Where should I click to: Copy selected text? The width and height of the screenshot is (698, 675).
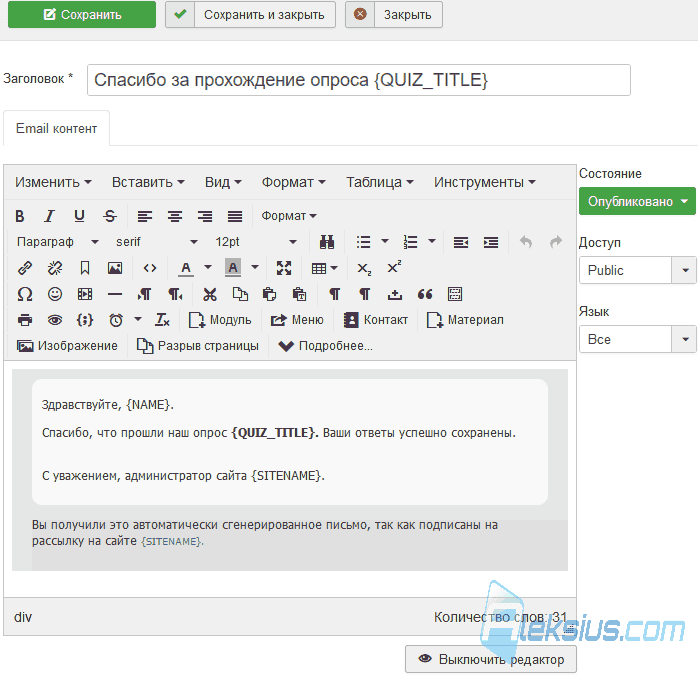tap(240, 294)
